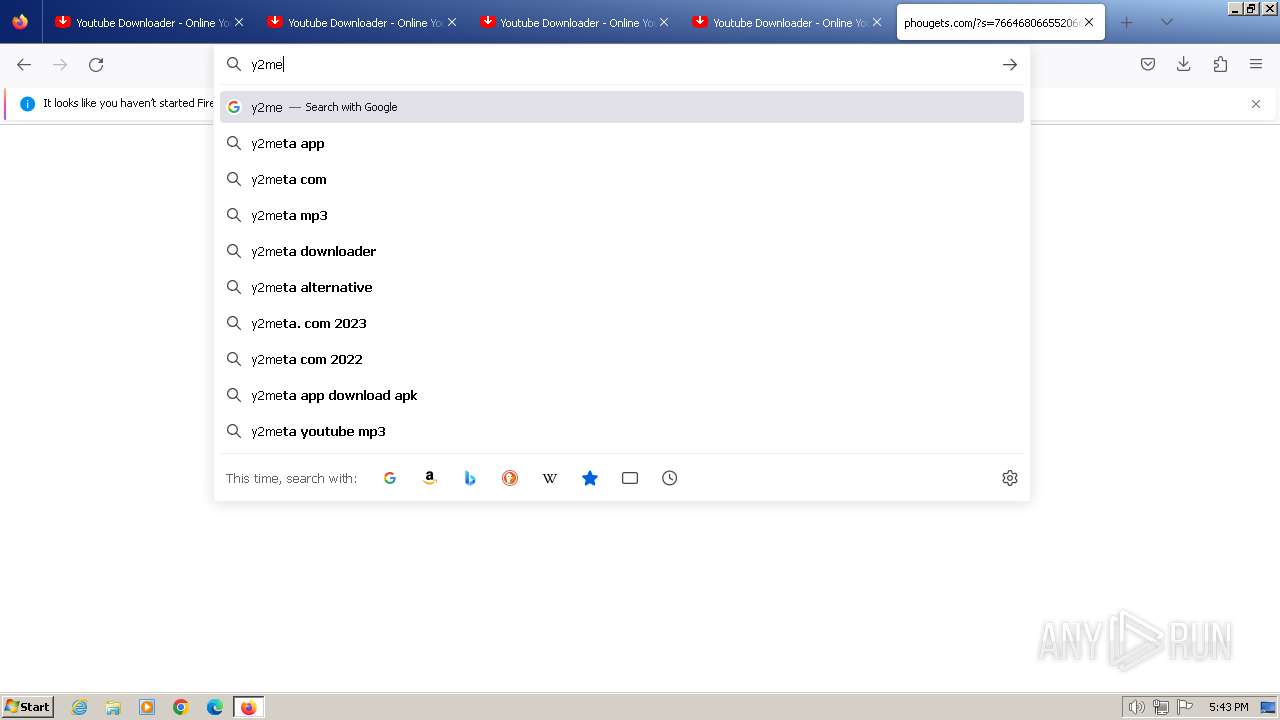Open the Windows Start menu
This screenshot has height=720, width=1280.
[x=27, y=706]
